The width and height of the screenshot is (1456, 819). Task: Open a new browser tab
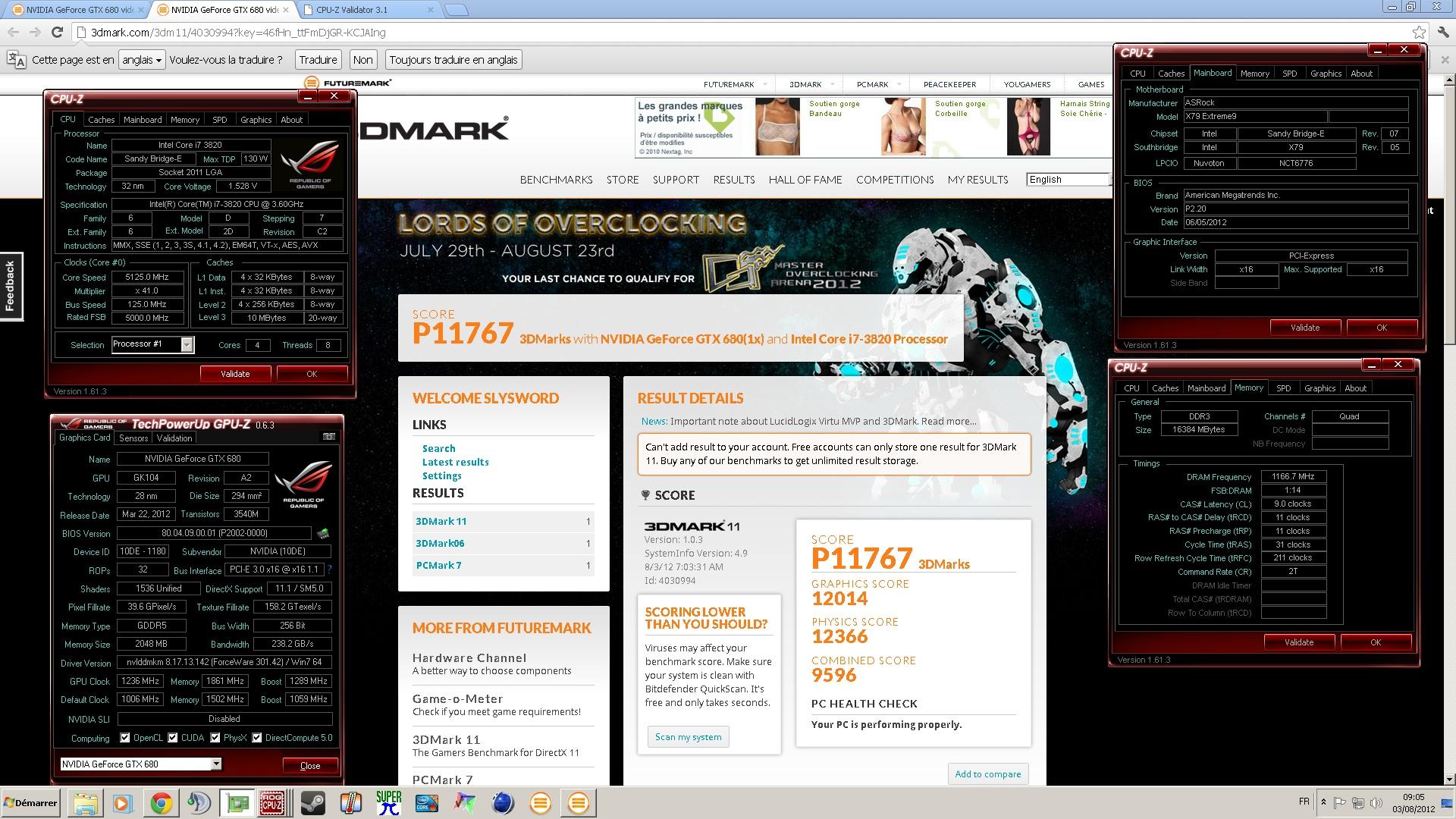point(456,10)
